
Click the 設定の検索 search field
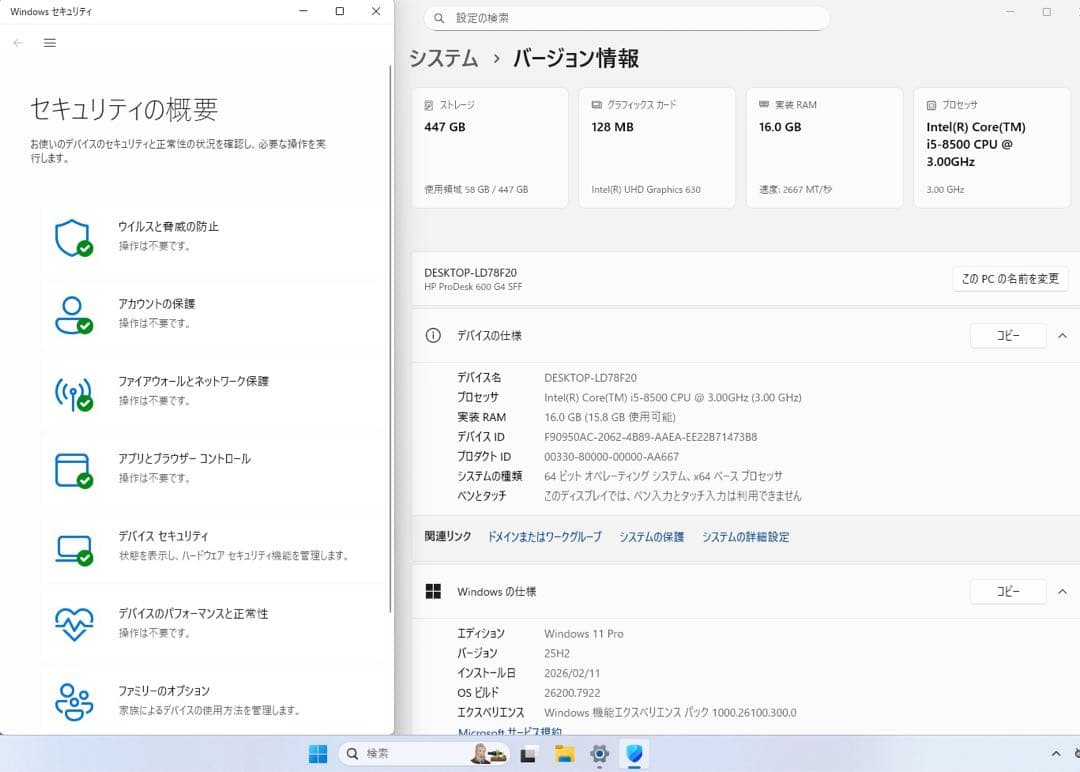pos(627,18)
